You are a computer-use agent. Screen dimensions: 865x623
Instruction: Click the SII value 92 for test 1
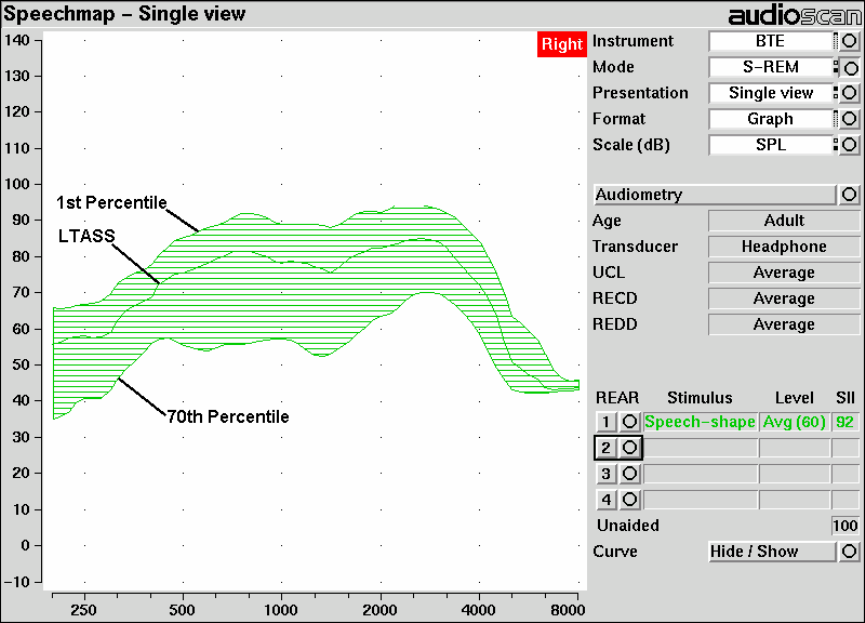(845, 422)
